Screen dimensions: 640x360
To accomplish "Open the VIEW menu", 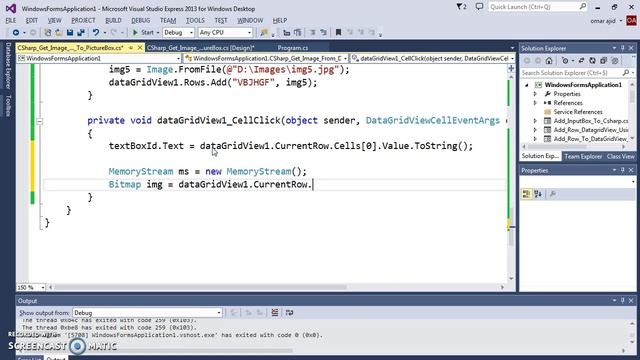I will 54,20.
